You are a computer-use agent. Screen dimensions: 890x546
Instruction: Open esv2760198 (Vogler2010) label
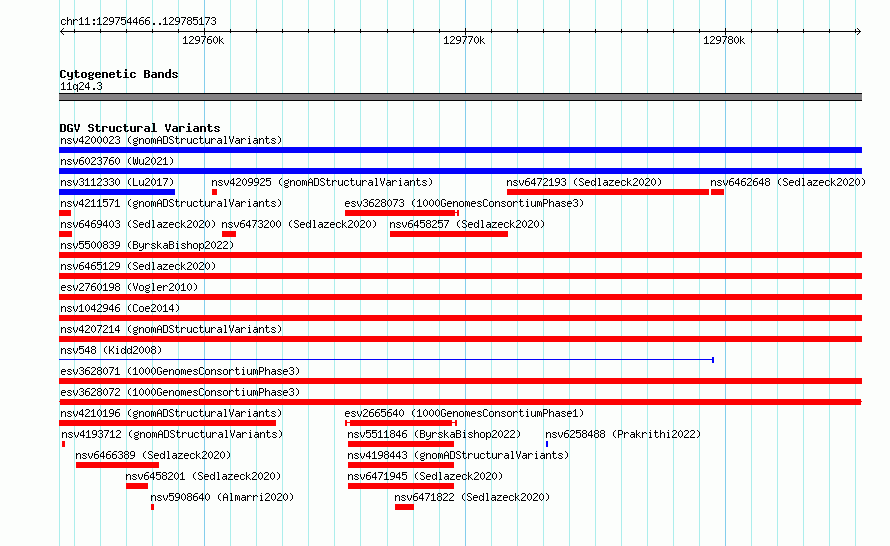[x=129, y=287]
